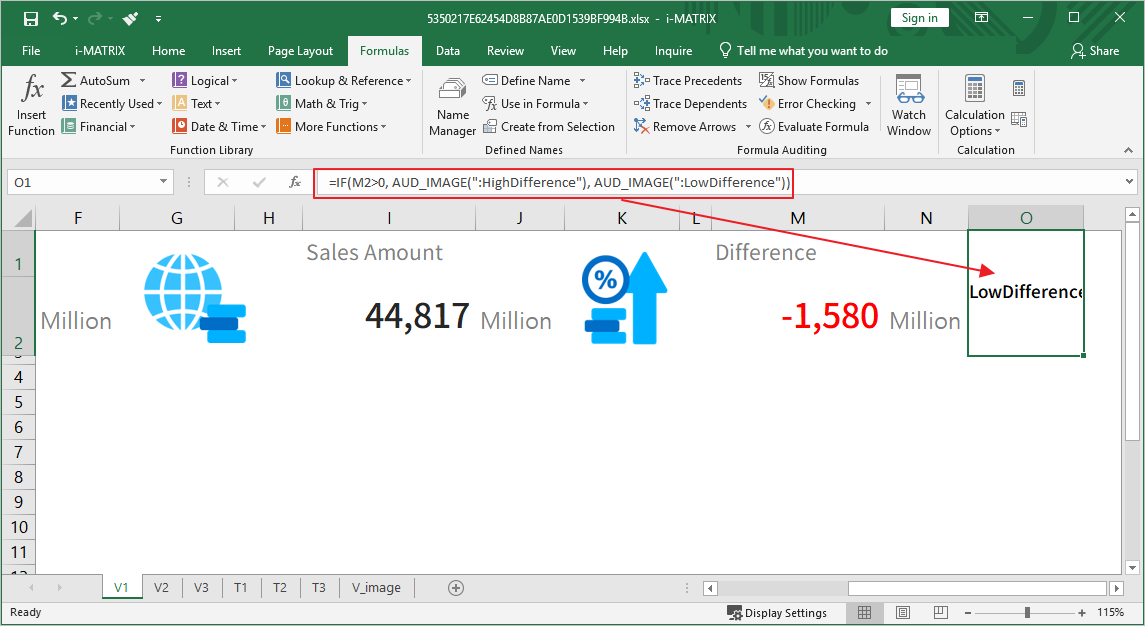Viewport: 1145px width, 626px height.
Task: Click the Sign in button
Action: click(x=919, y=18)
